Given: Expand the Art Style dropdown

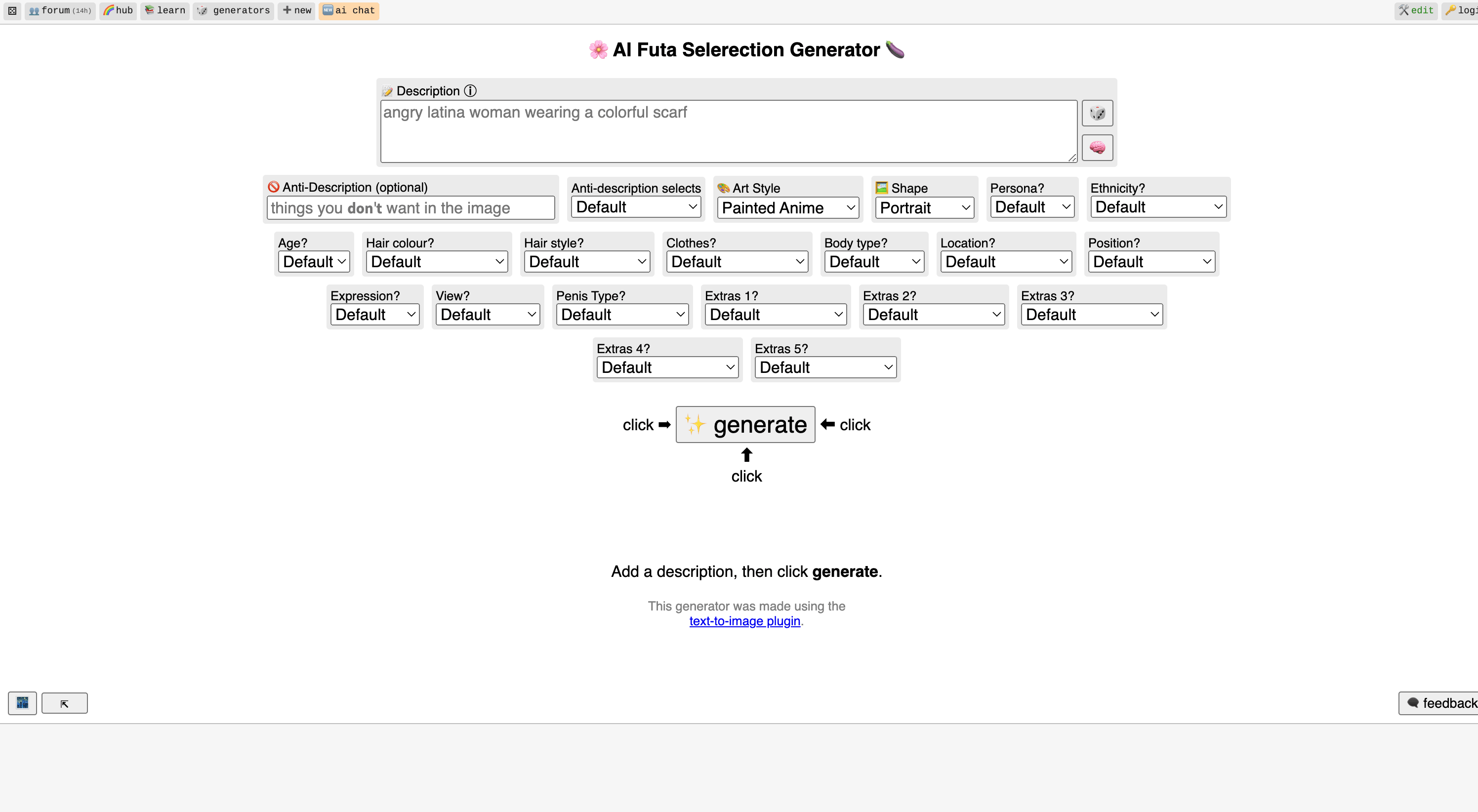Looking at the screenshot, I should pyautogui.click(x=788, y=208).
